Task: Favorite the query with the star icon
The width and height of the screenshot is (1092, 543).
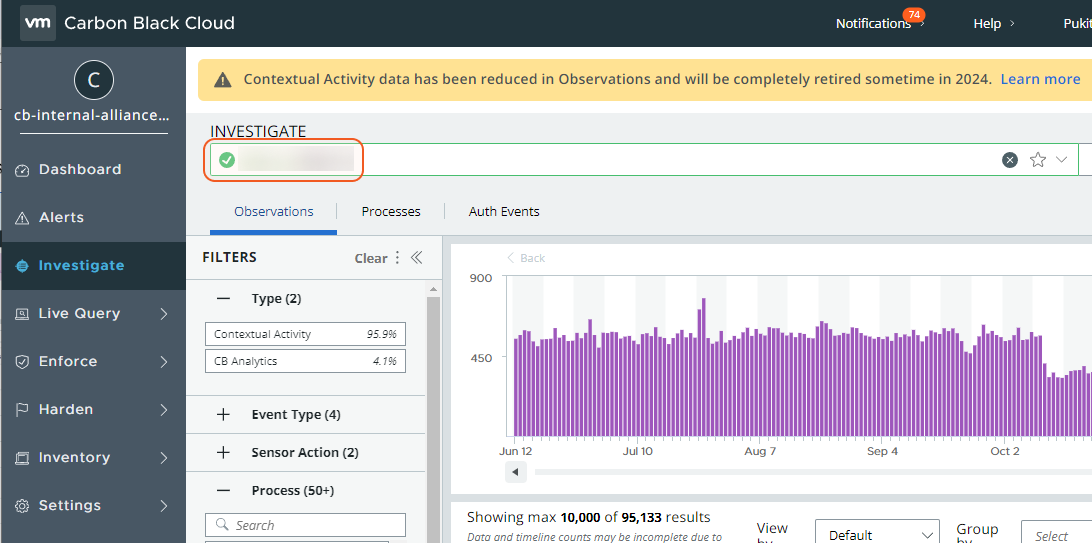Action: pyautogui.click(x=1038, y=160)
